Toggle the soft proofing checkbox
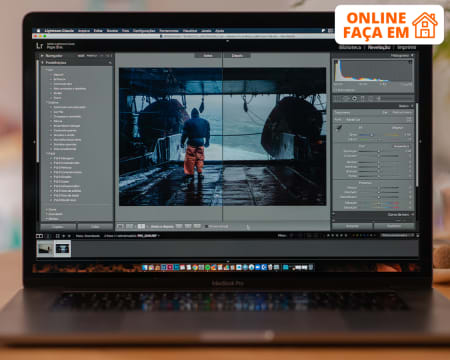The width and height of the screenshot is (450, 360). click(207, 226)
